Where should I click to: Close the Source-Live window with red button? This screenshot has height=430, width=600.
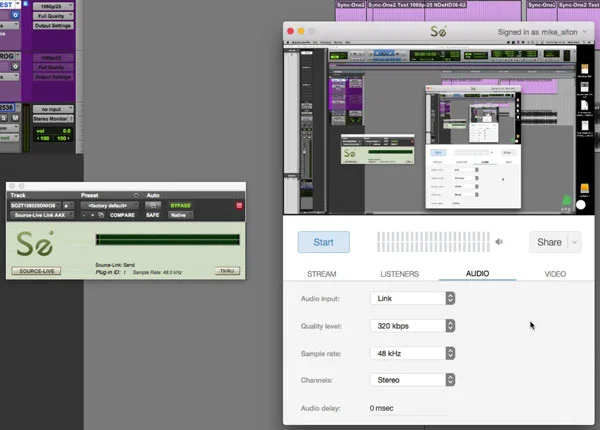pos(290,31)
